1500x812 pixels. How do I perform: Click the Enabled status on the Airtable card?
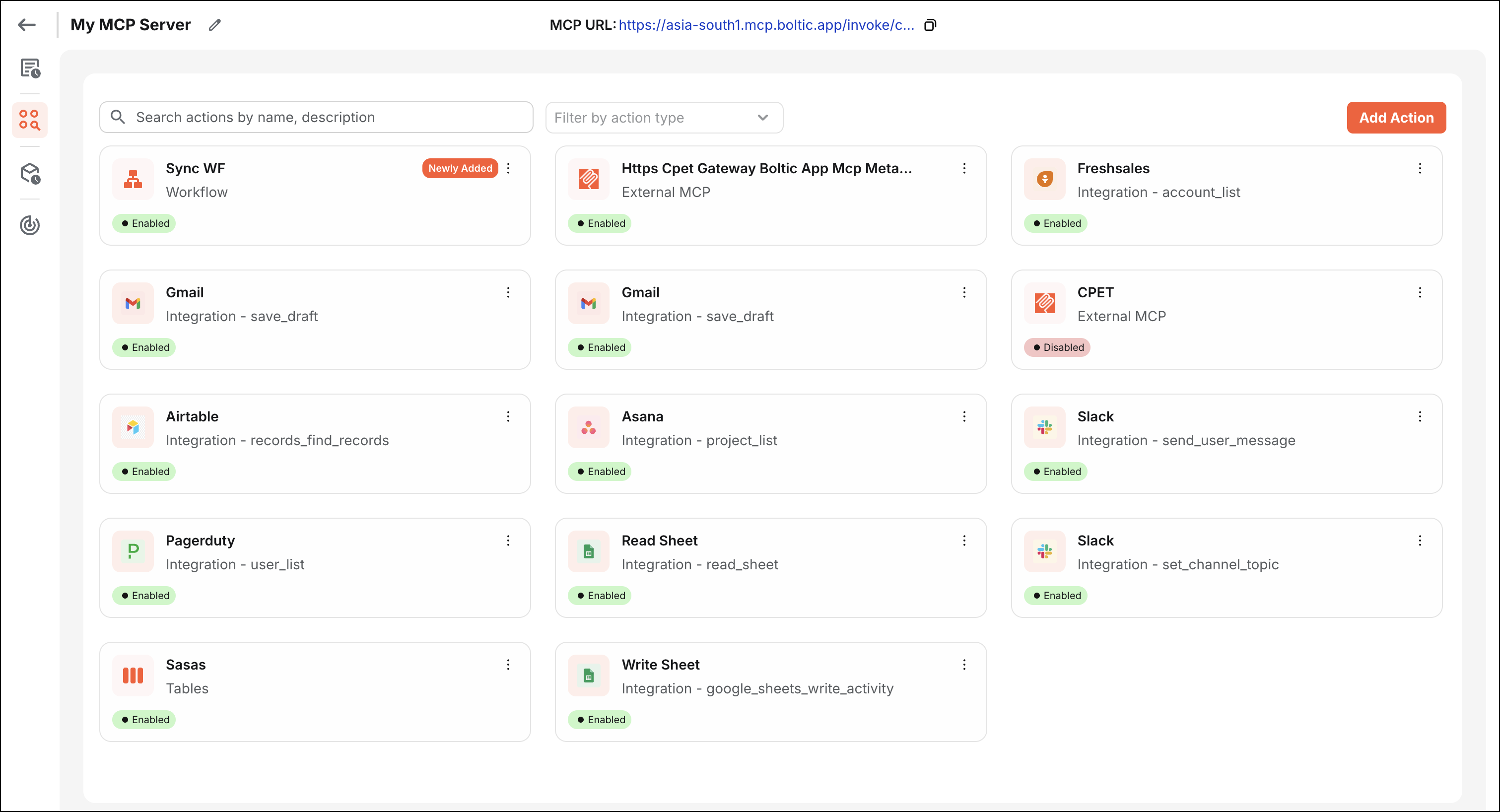tap(144, 472)
